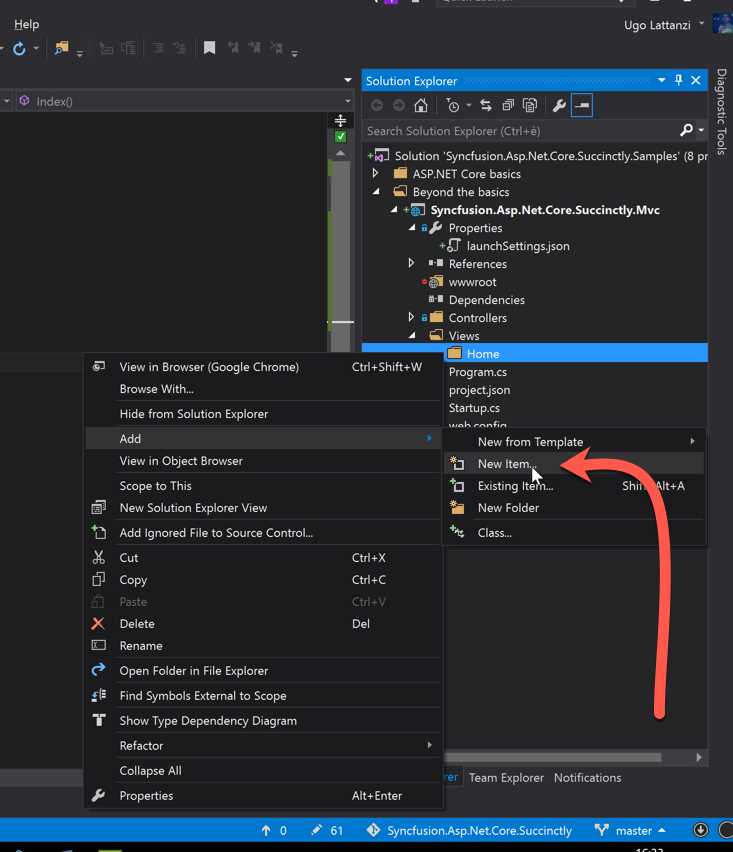Click the Solution Explorer horizontal scrollbar
Viewport: 733px width, 852px height.
coord(553,757)
